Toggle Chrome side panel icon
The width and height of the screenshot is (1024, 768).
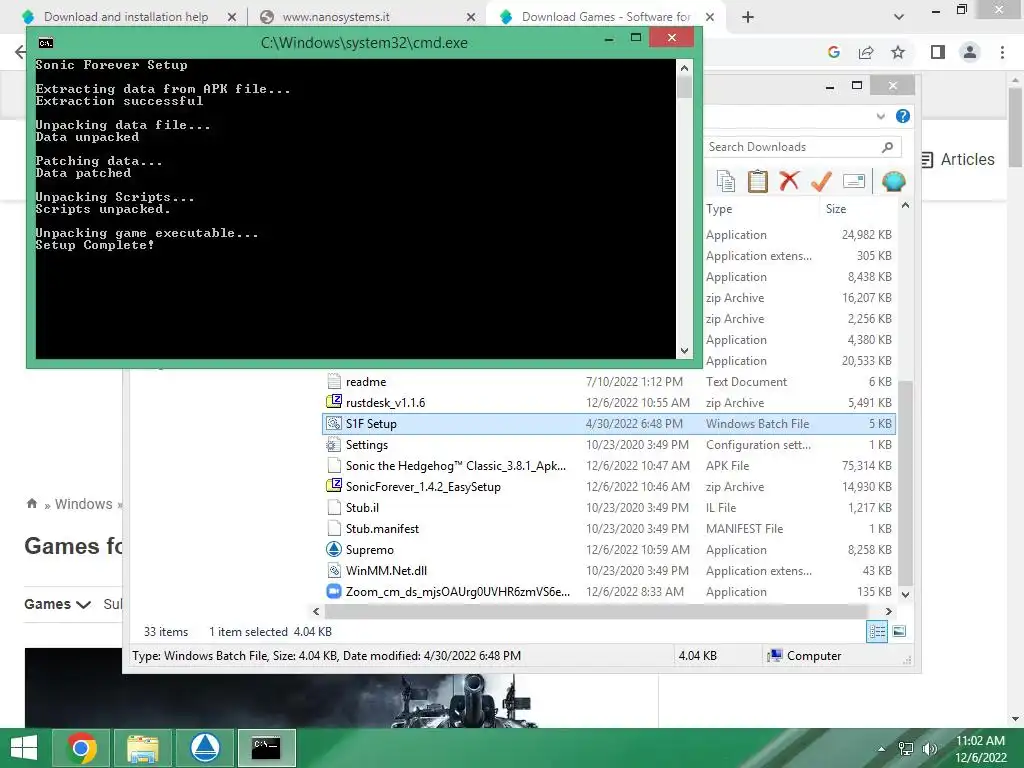[938, 52]
